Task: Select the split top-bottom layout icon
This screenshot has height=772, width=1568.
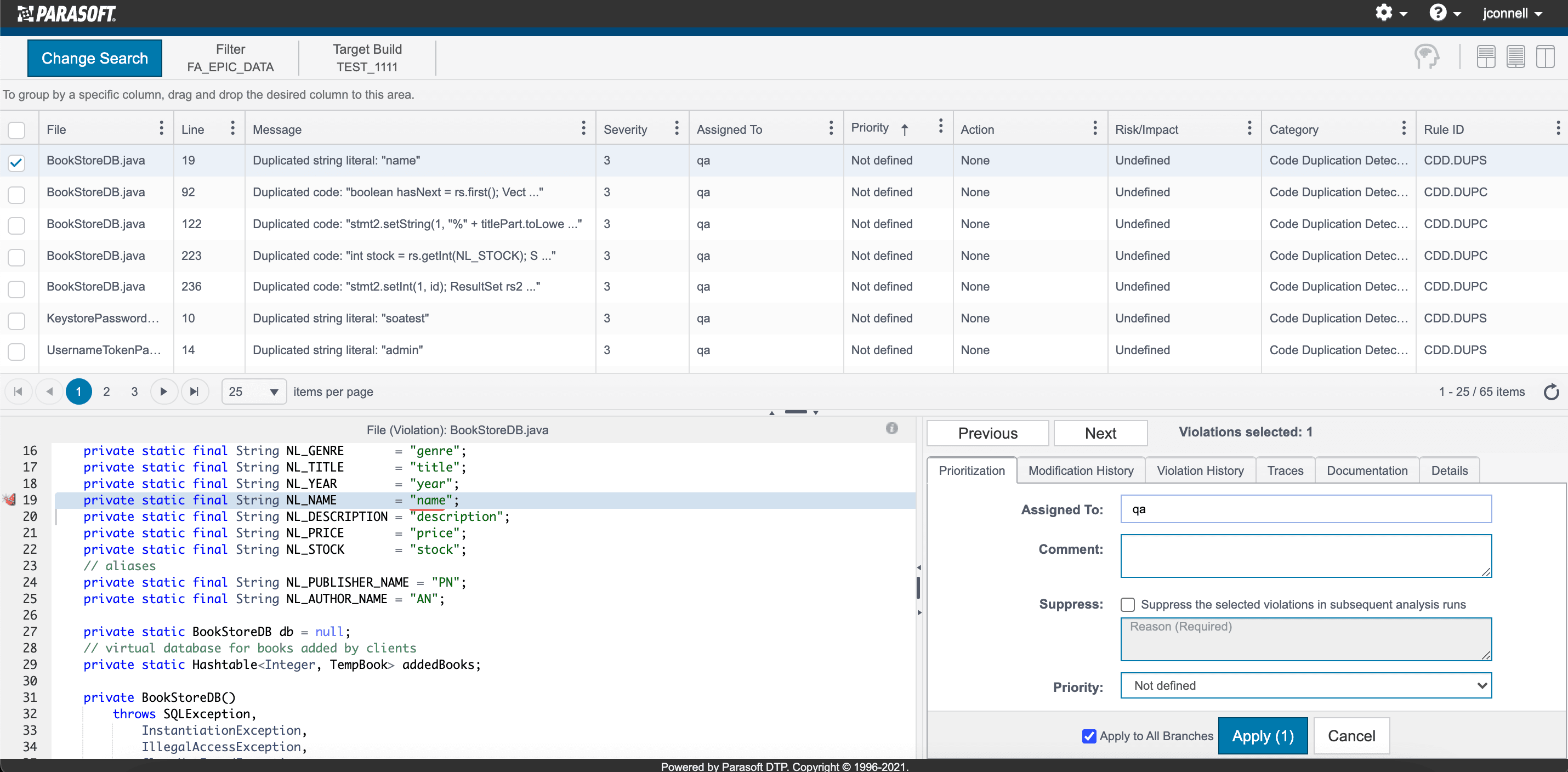Action: pyautogui.click(x=1486, y=57)
